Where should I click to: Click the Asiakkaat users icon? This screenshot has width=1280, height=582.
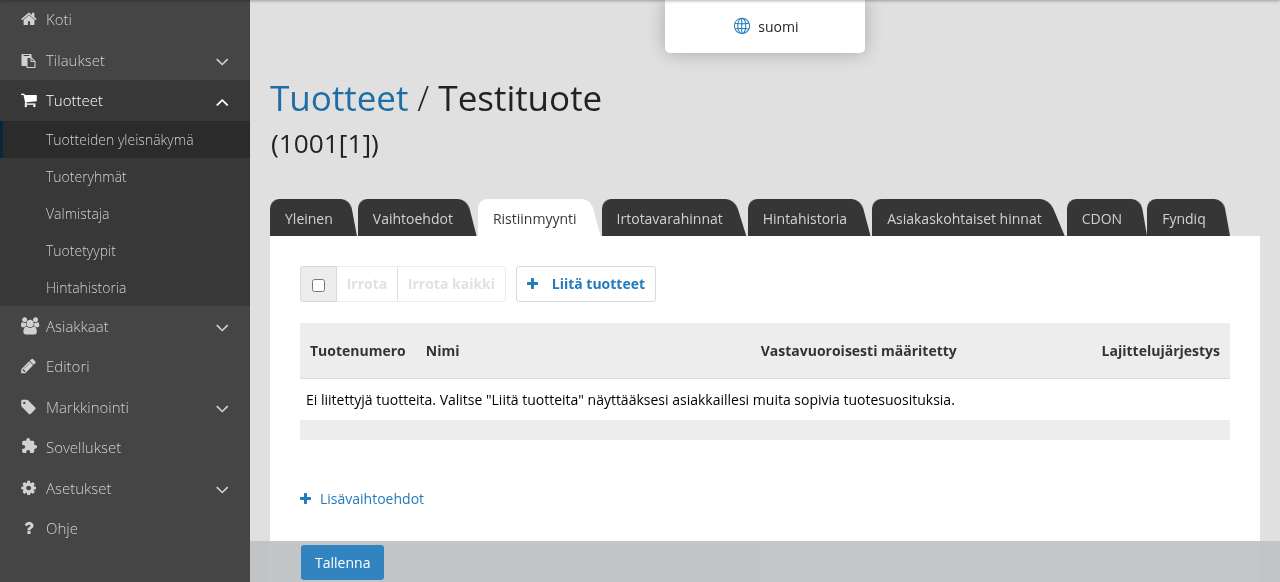click(x=29, y=326)
